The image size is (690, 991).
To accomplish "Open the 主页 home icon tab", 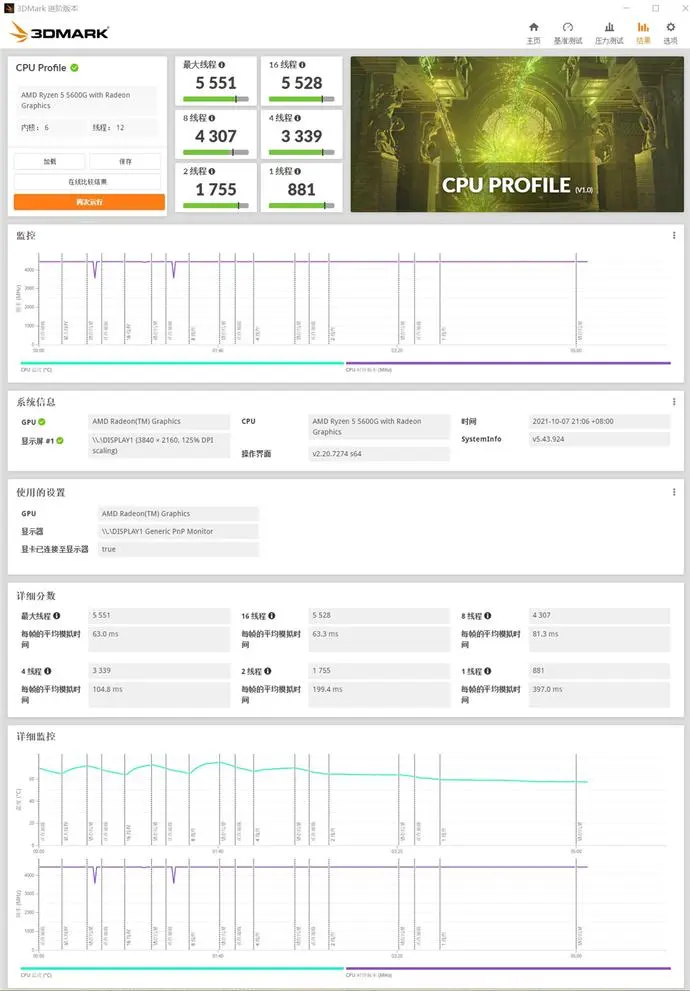I will point(534,33).
